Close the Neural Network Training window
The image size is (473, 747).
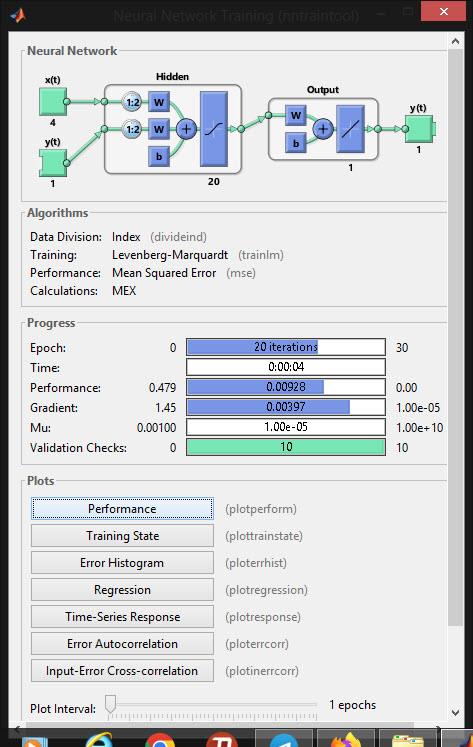pos(443,11)
